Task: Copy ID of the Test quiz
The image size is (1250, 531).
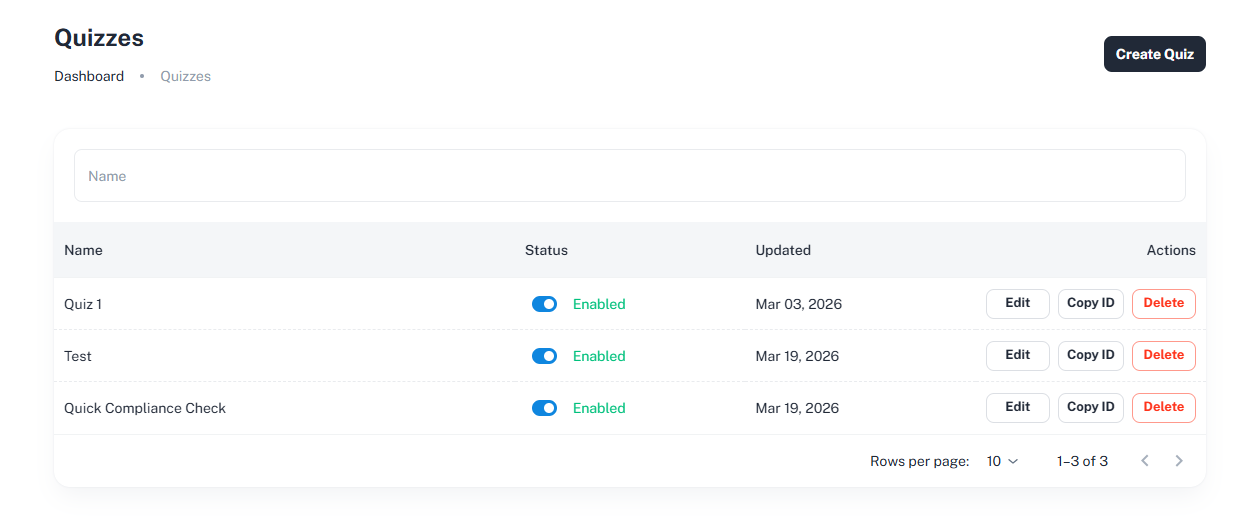Action: click(x=1090, y=355)
